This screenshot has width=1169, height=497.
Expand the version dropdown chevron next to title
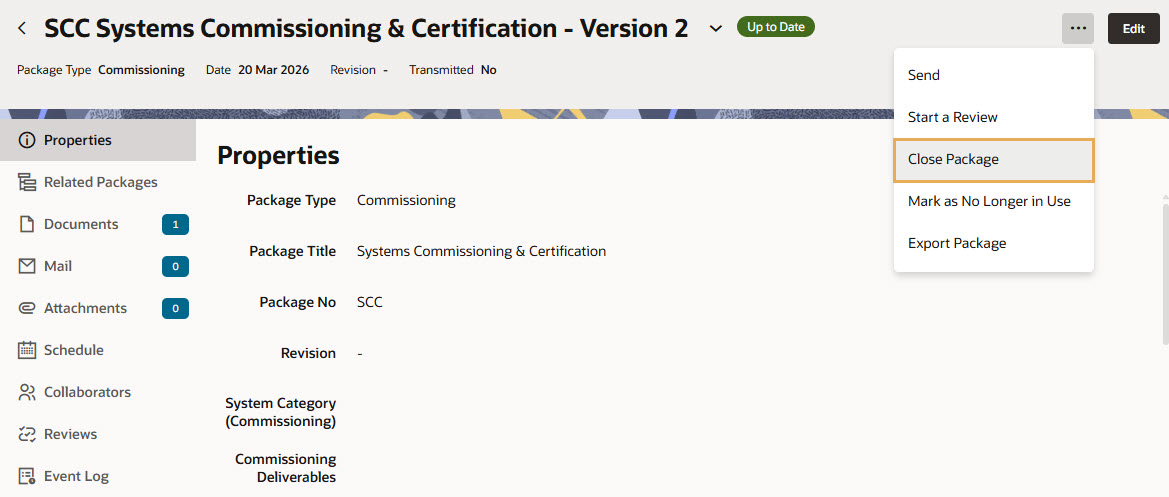[715, 29]
